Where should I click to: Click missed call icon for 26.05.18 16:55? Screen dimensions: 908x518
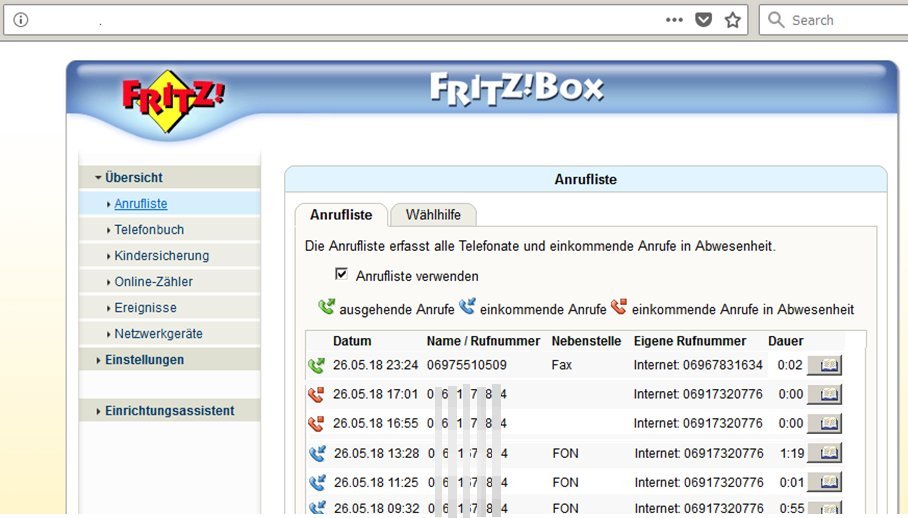pyautogui.click(x=316, y=424)
